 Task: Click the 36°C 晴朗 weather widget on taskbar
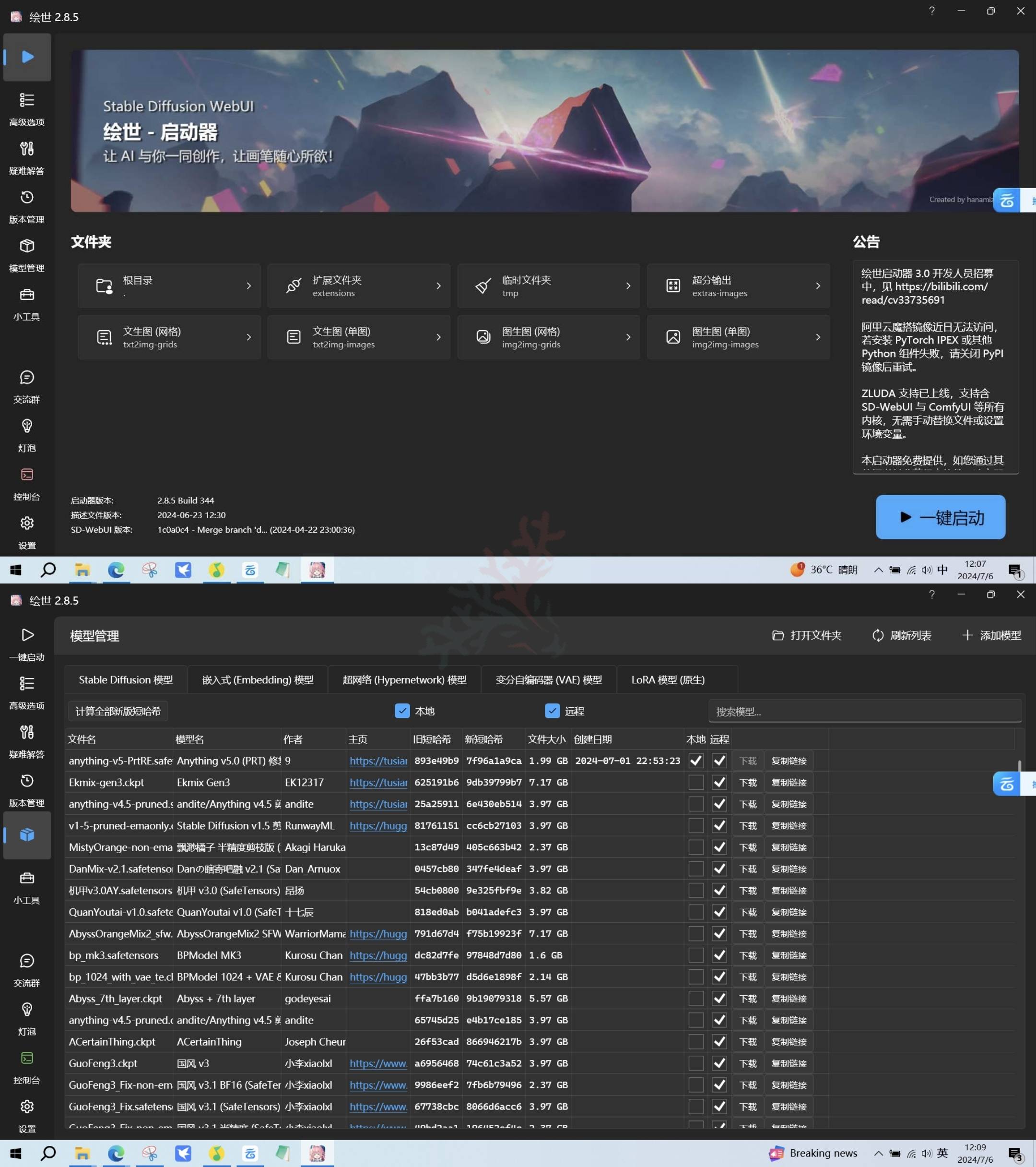pos(824,569)
